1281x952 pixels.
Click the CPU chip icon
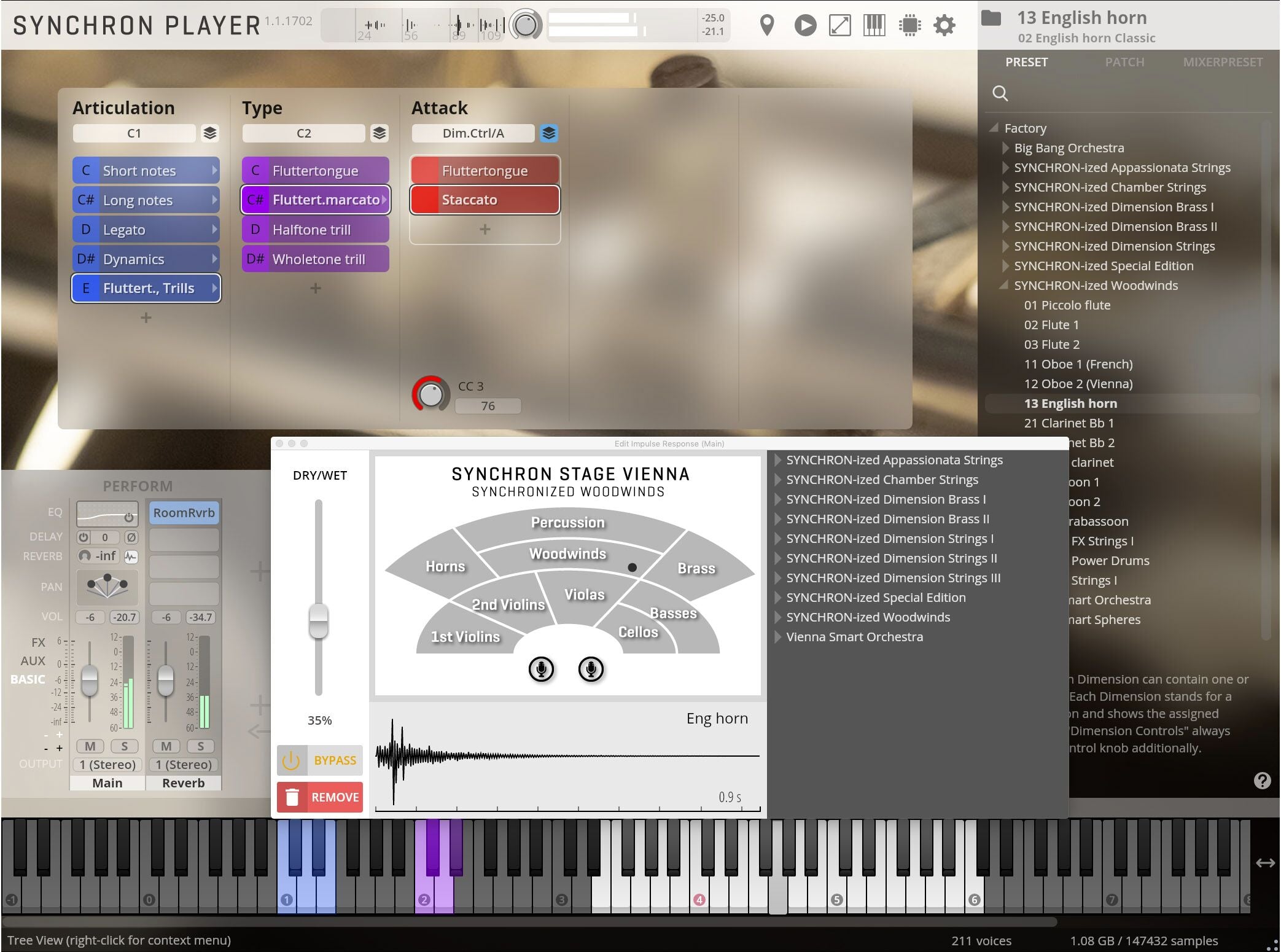pyautogui.click(x=909, y=25)
